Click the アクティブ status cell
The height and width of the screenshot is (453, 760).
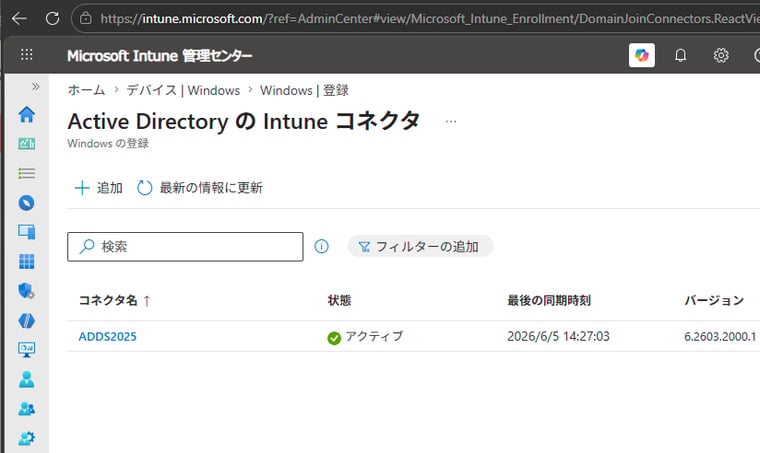pos(365,336)
